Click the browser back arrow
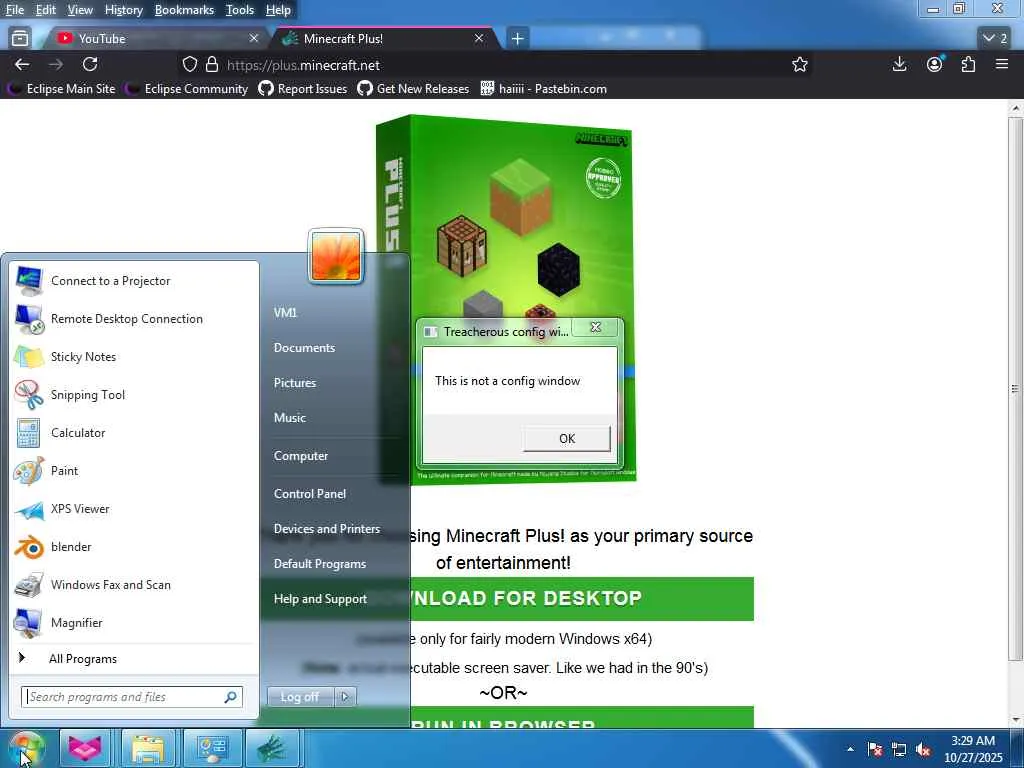1024x768 pixels. pos(22,64)
